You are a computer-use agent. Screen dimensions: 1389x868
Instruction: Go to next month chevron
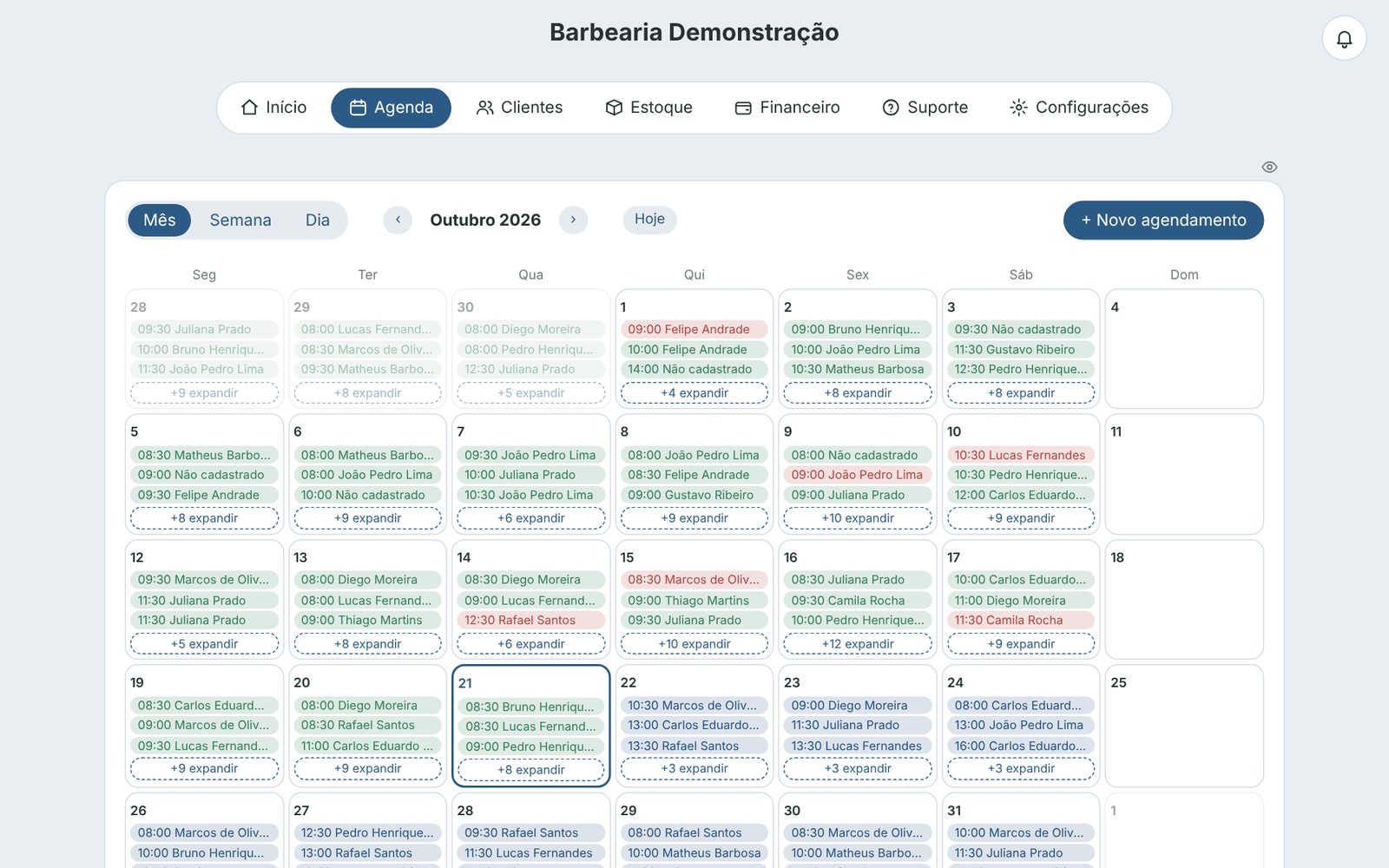573,220
